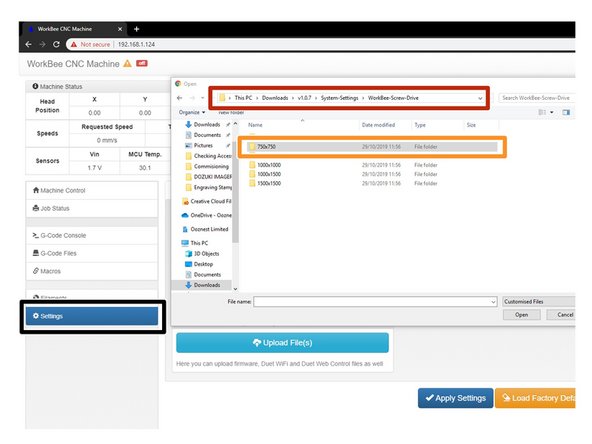Open Machine Control in sidebar
The image size is (592, 444).
(x=92, y=190)
